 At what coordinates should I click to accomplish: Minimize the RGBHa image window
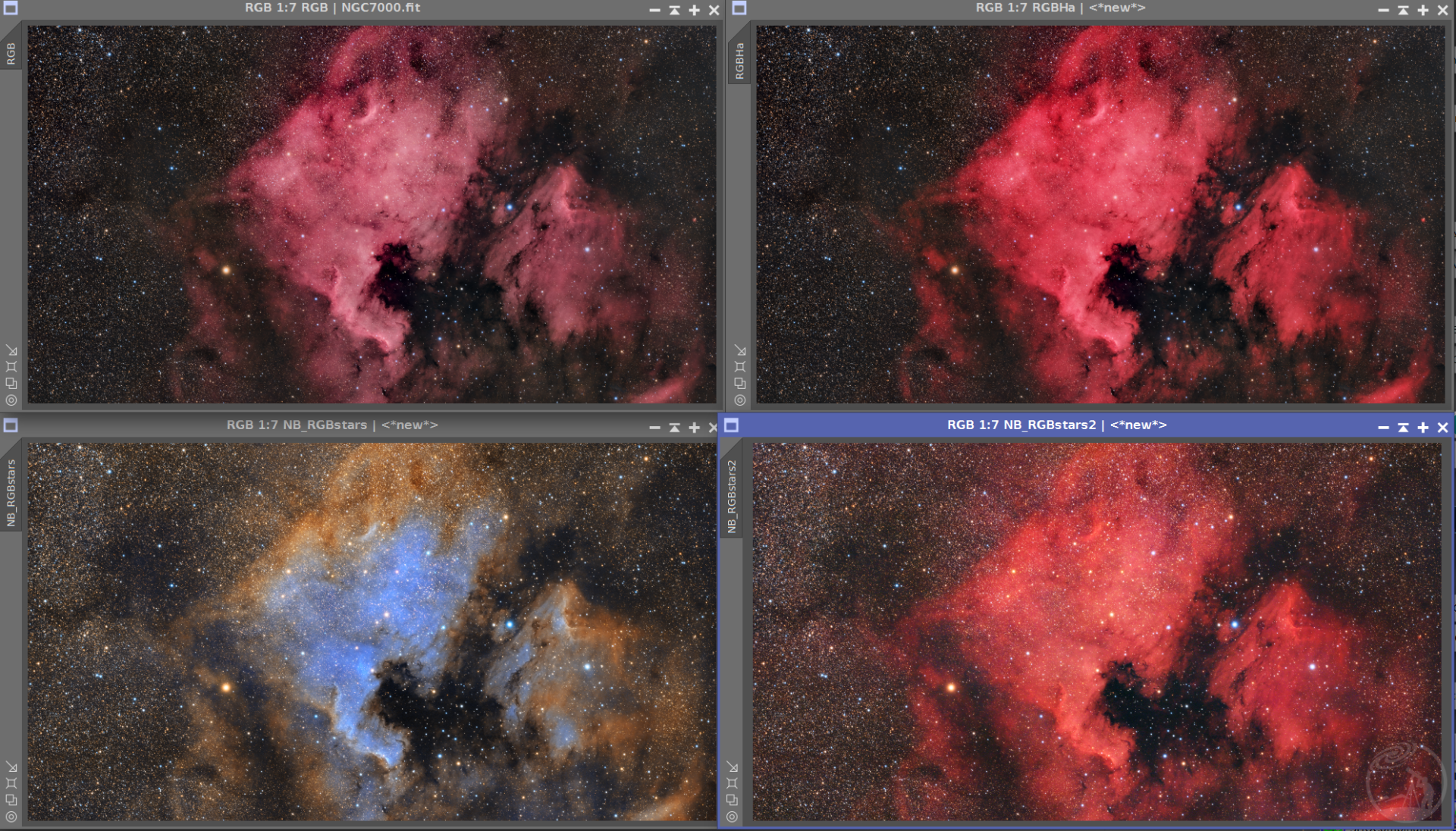click(1383, 10)
